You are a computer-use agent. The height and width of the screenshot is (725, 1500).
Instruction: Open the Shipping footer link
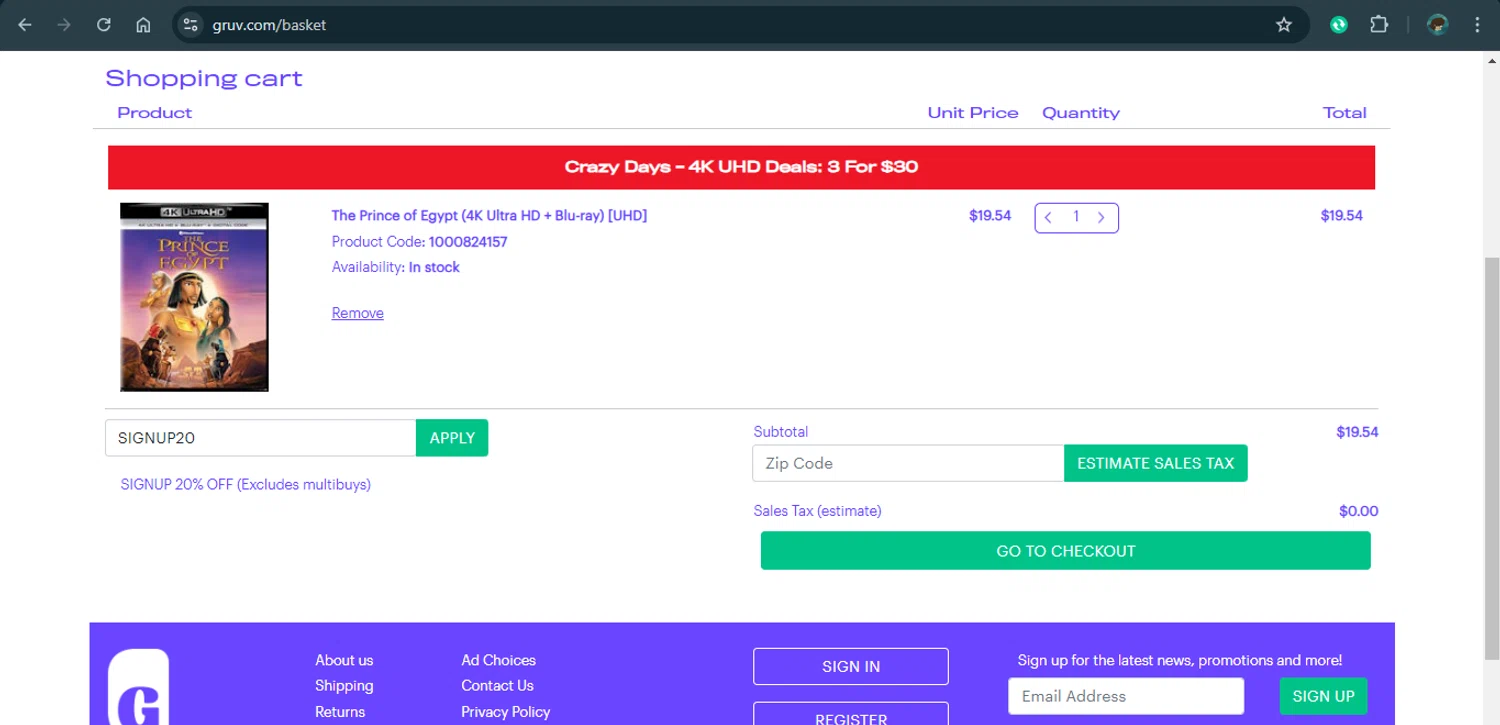[344, 686]
